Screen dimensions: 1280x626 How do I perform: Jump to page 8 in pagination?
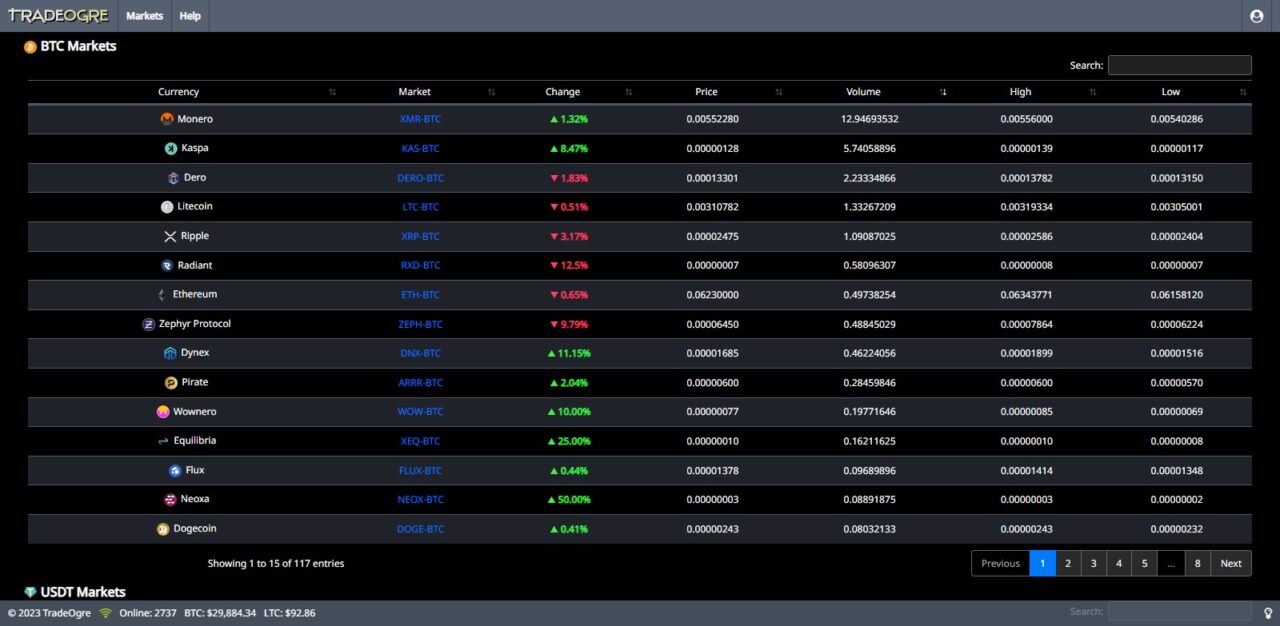(x=1197, y=564)
